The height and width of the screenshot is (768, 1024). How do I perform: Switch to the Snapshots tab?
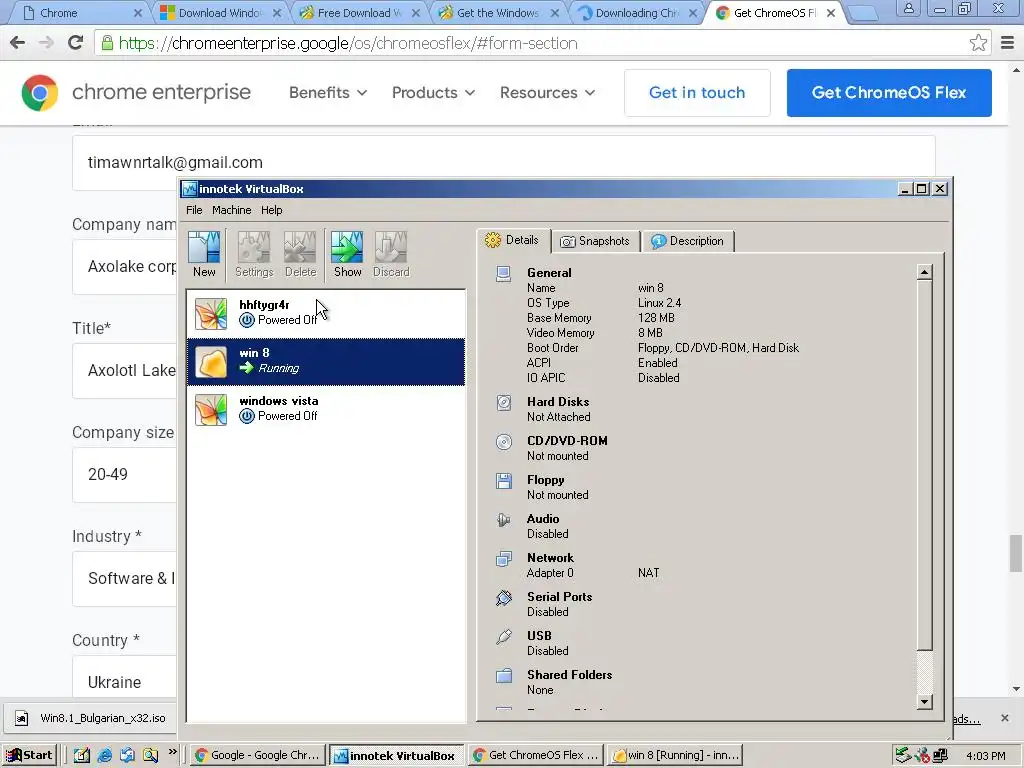pos(596,242)
